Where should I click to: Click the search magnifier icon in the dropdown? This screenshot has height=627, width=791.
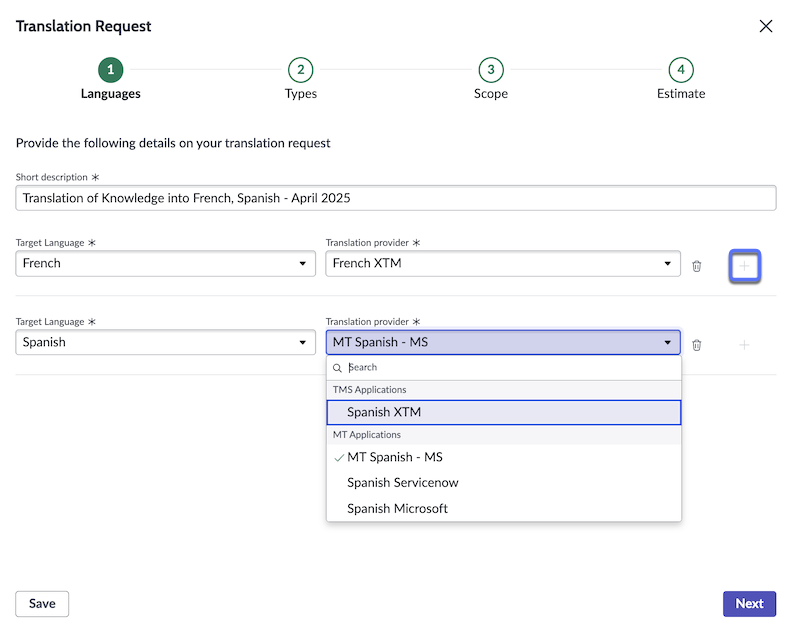(x=337, y=368)
